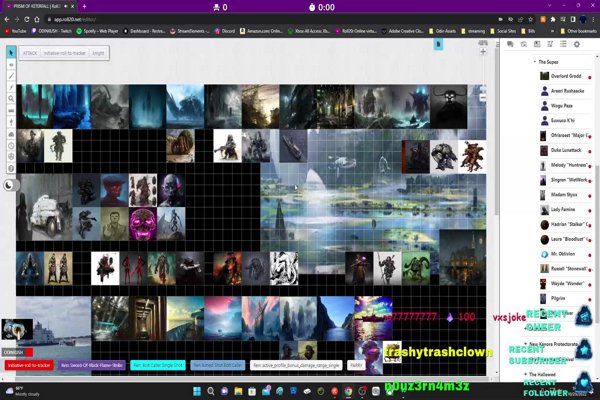
Task: Click the browser Back arrow
Action: [7, 19]
